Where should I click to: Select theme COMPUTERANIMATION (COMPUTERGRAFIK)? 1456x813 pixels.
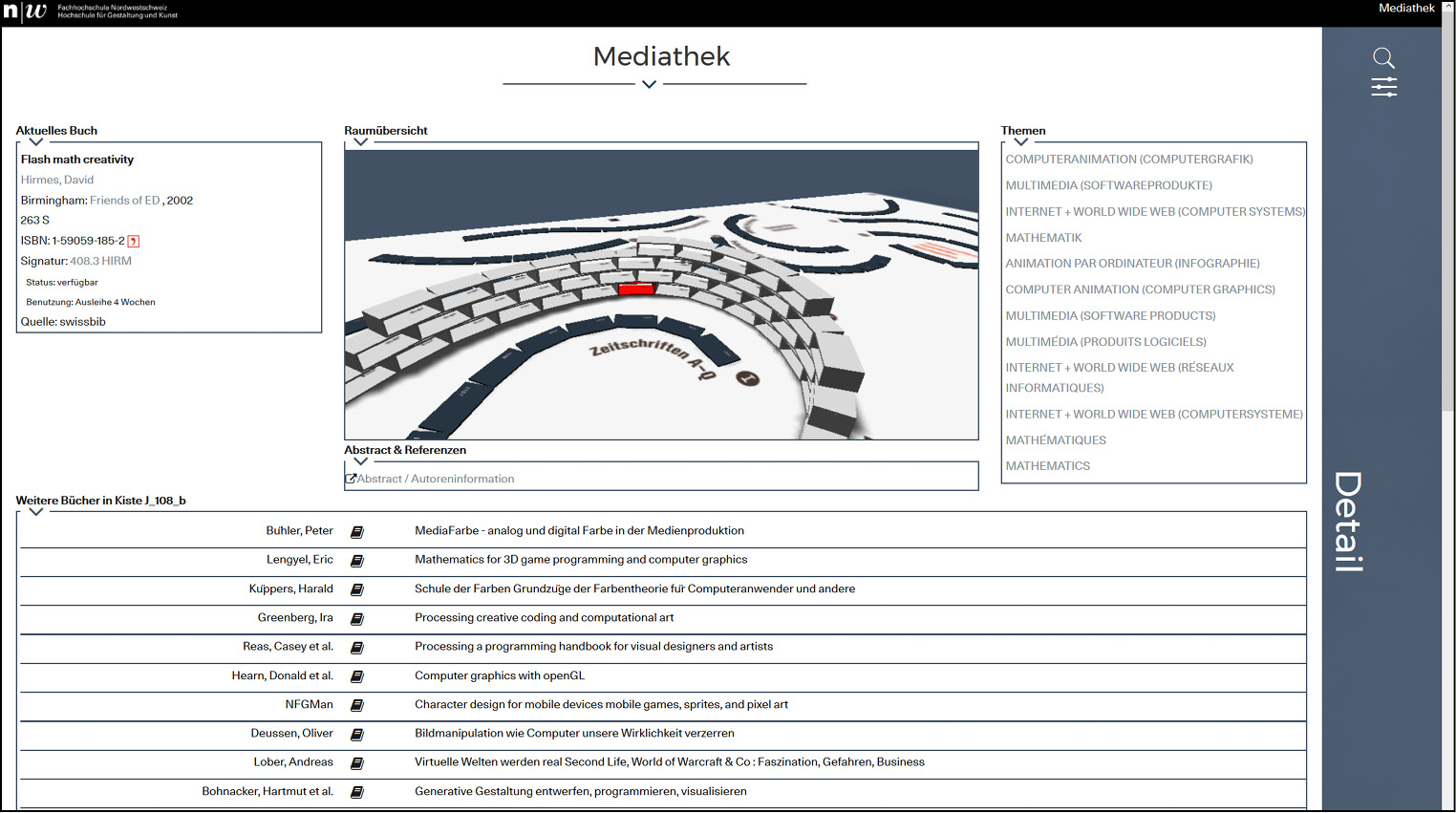coord(1129,160)
